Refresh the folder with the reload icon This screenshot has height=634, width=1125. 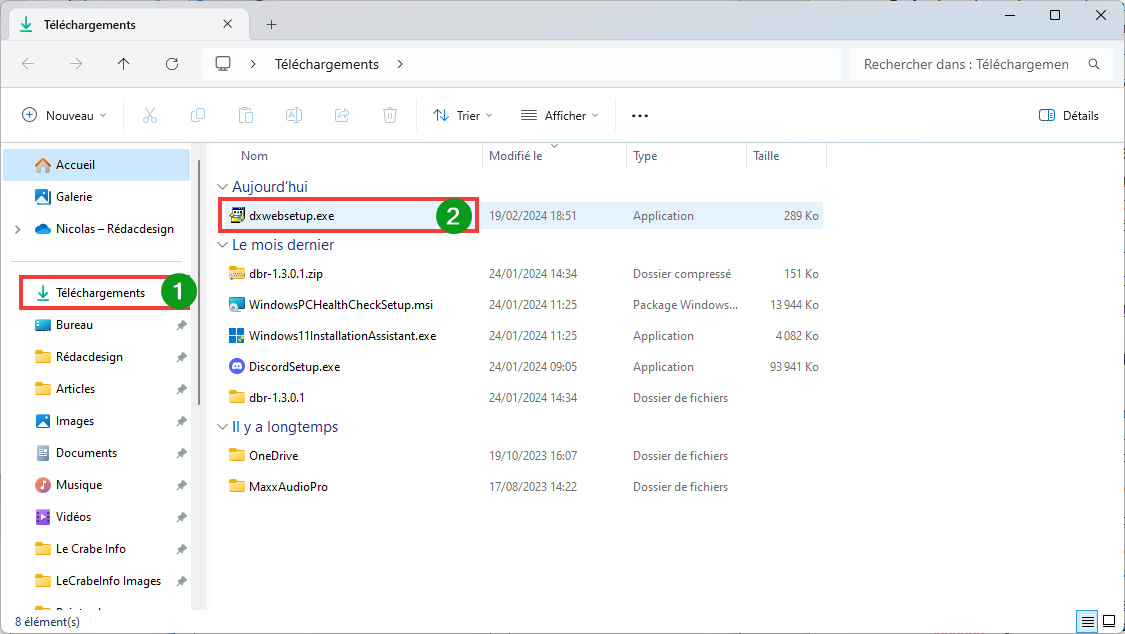pyautogui.click(x=171, y=64)
